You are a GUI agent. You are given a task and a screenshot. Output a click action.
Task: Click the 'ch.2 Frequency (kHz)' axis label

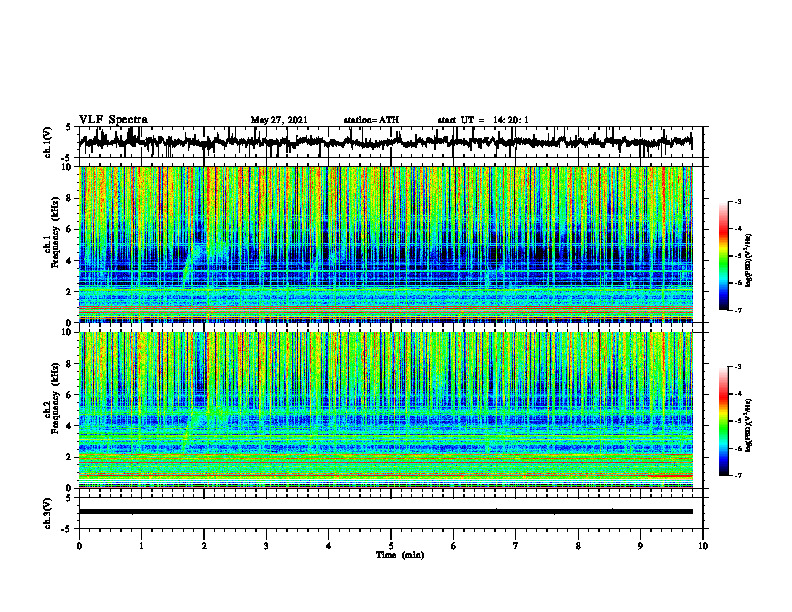[x=53, y=398]
